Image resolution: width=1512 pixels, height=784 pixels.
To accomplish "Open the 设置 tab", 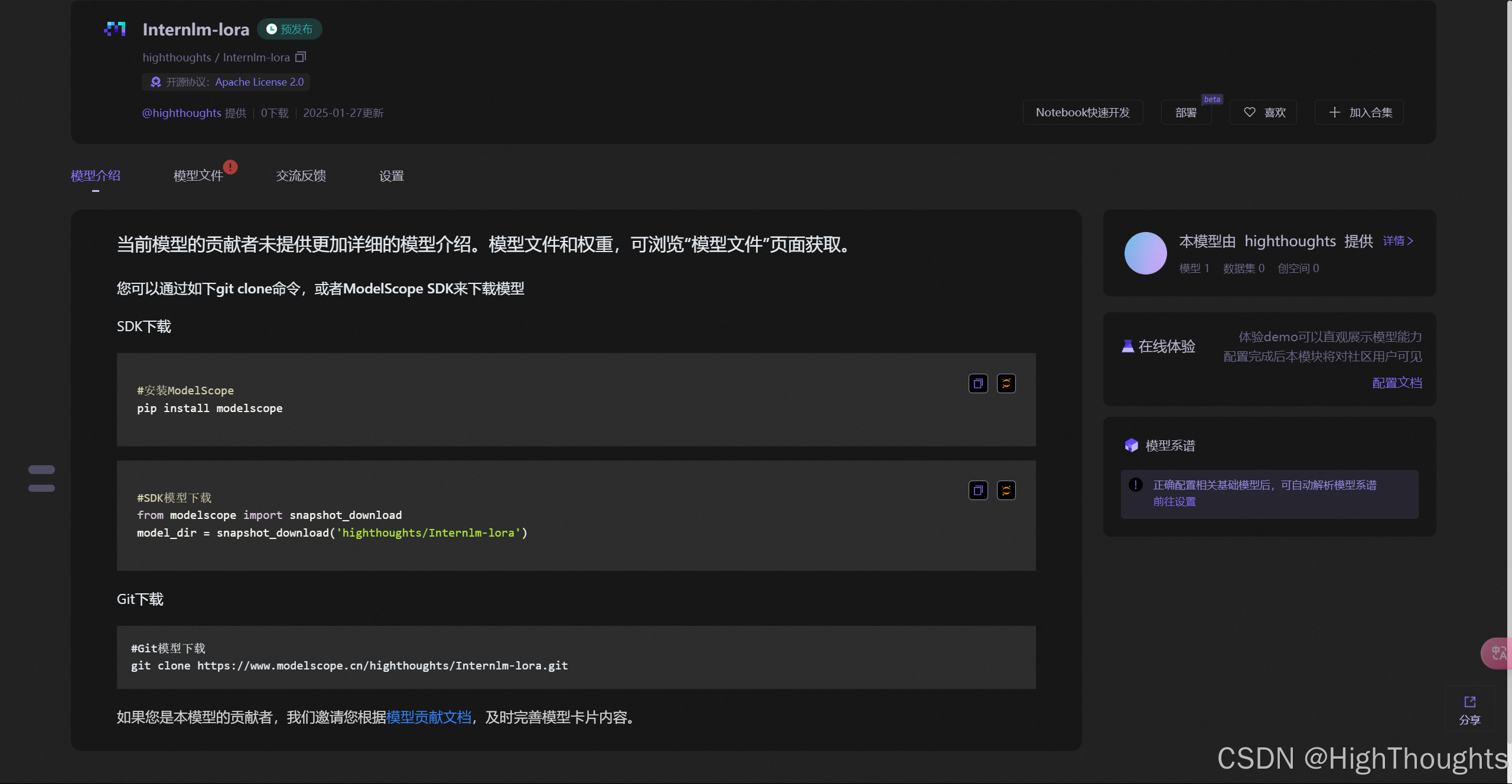I will 392,175.
